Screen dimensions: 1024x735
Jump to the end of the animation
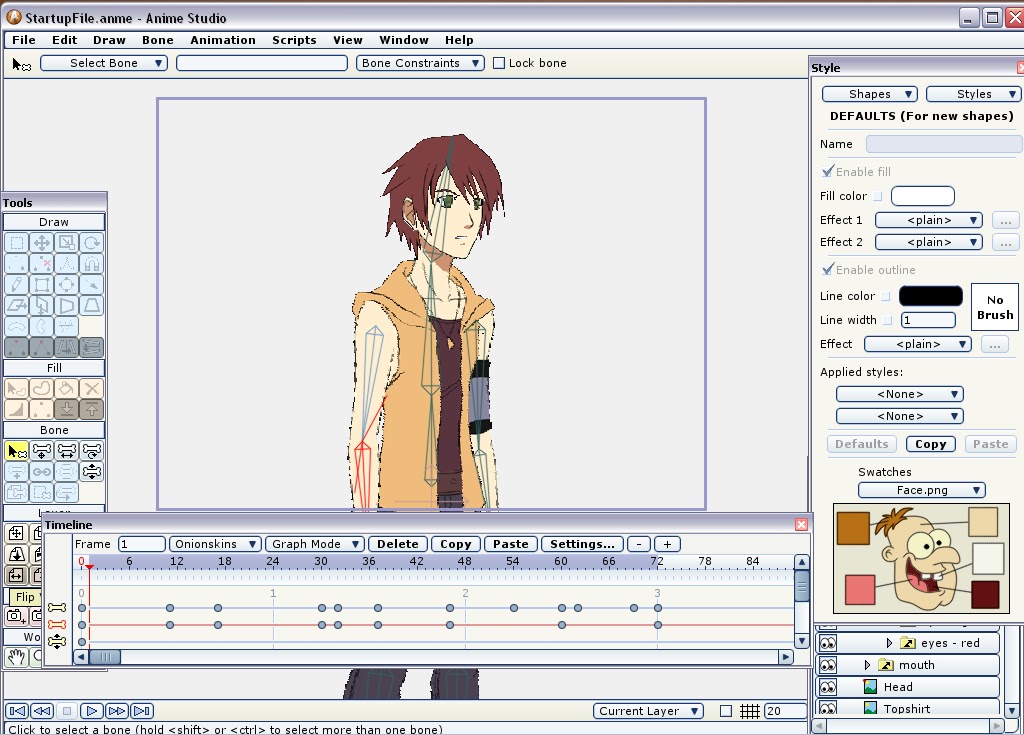point(142,711)
